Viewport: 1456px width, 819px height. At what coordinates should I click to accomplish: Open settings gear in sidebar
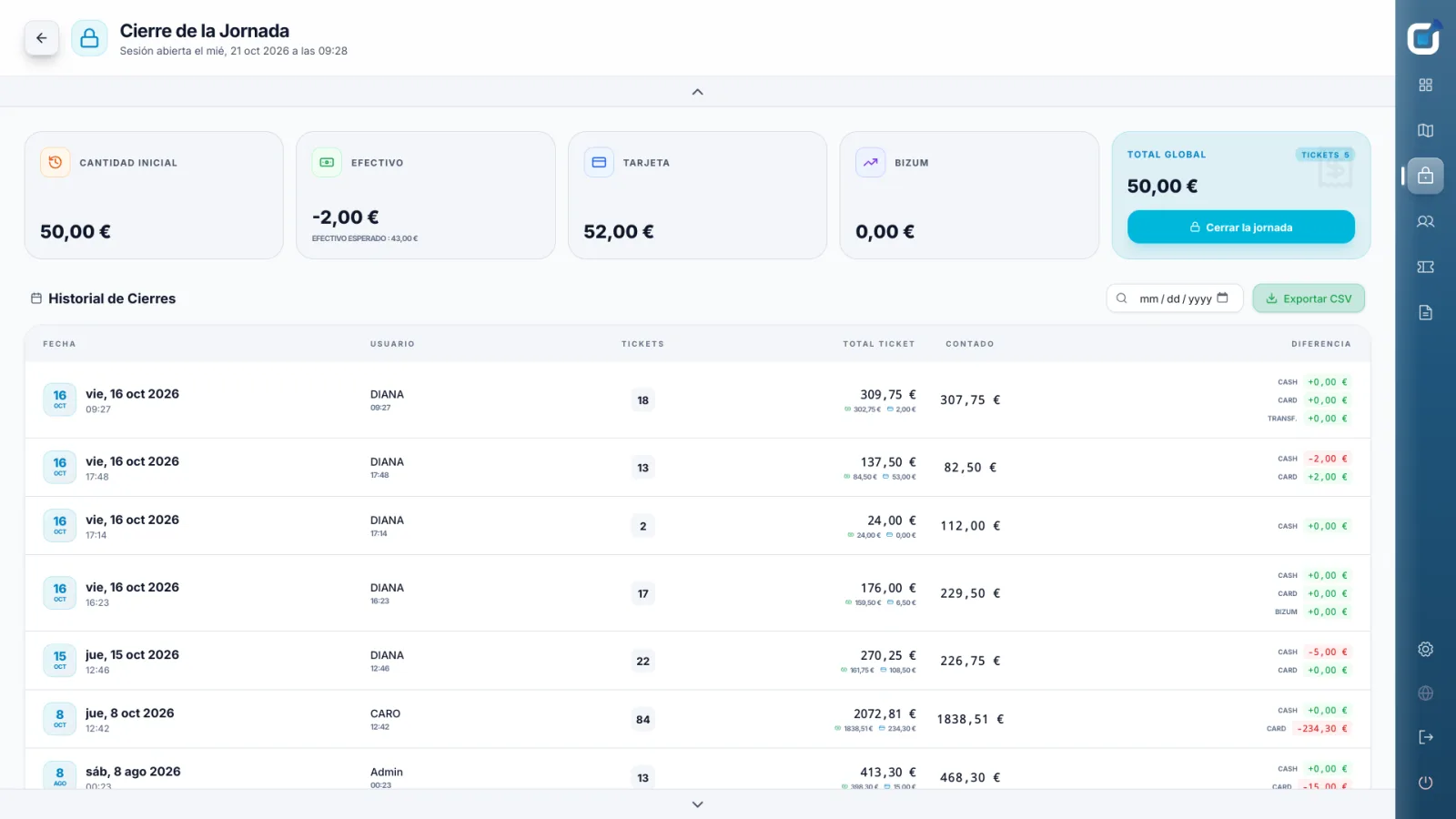point(1425,649)
